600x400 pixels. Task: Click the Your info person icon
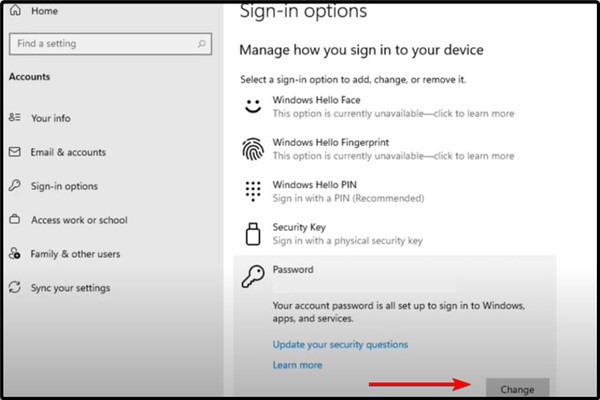[x=15, y=118]
